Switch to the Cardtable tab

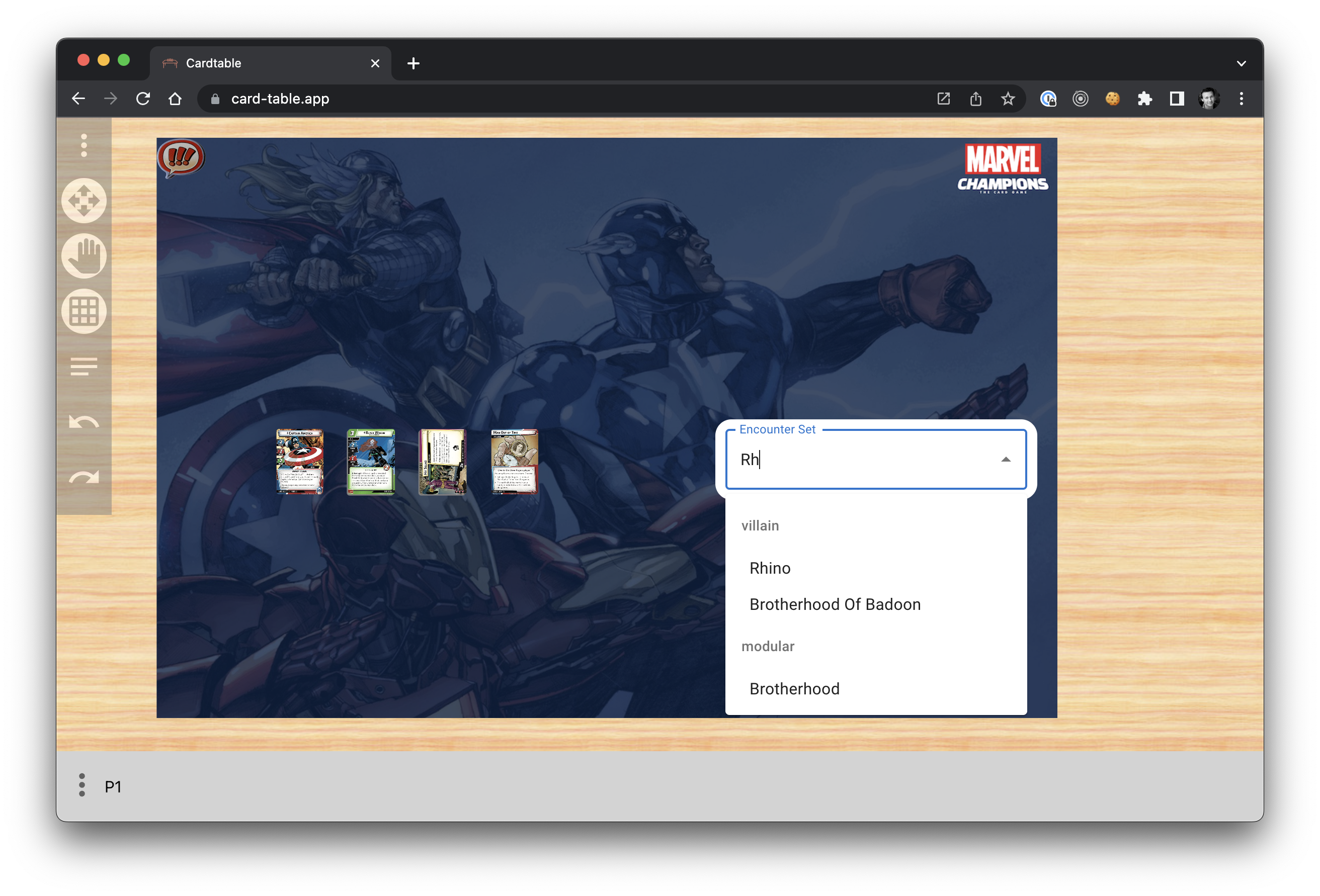270,63
